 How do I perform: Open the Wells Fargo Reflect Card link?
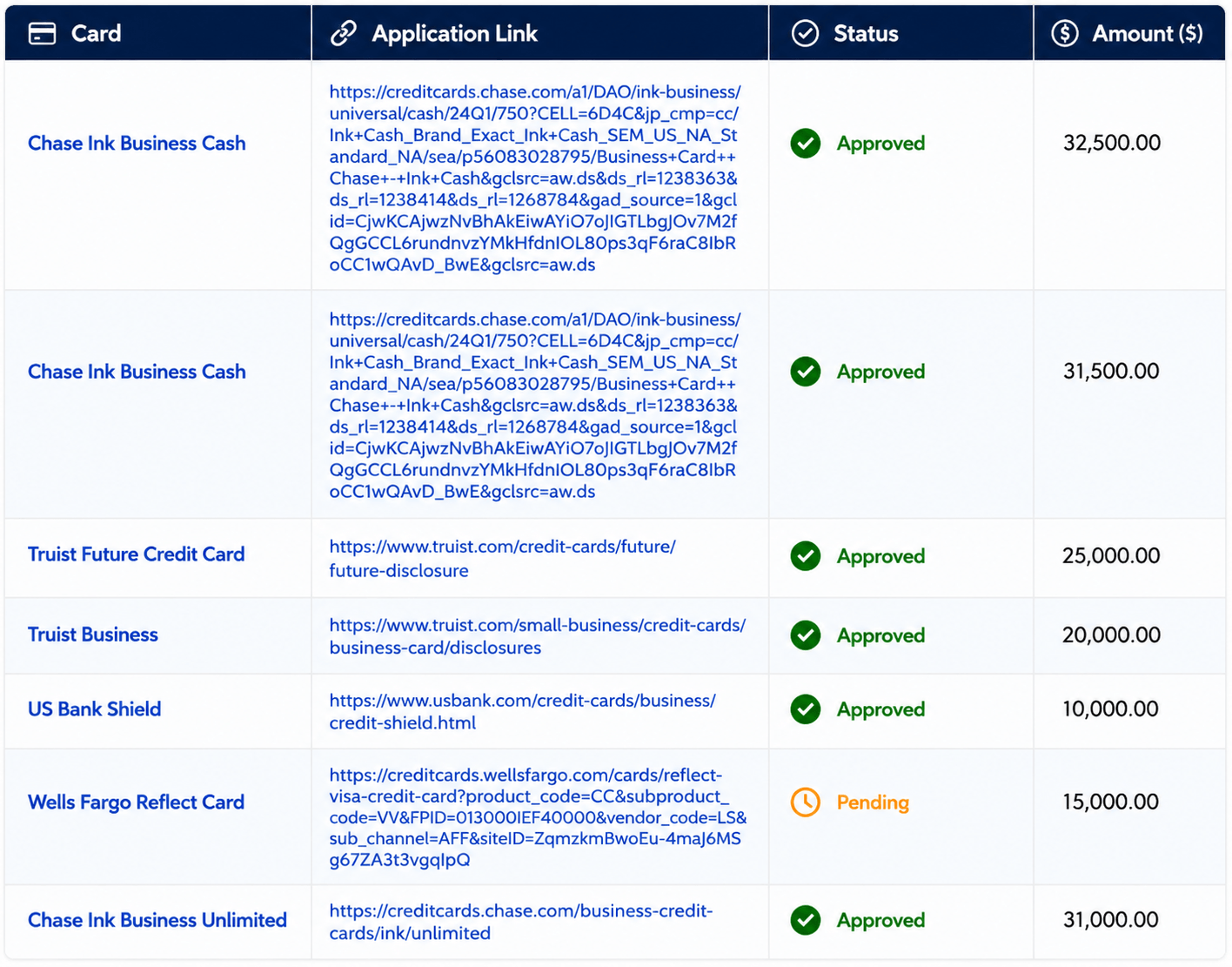click(x=136, y=802)
